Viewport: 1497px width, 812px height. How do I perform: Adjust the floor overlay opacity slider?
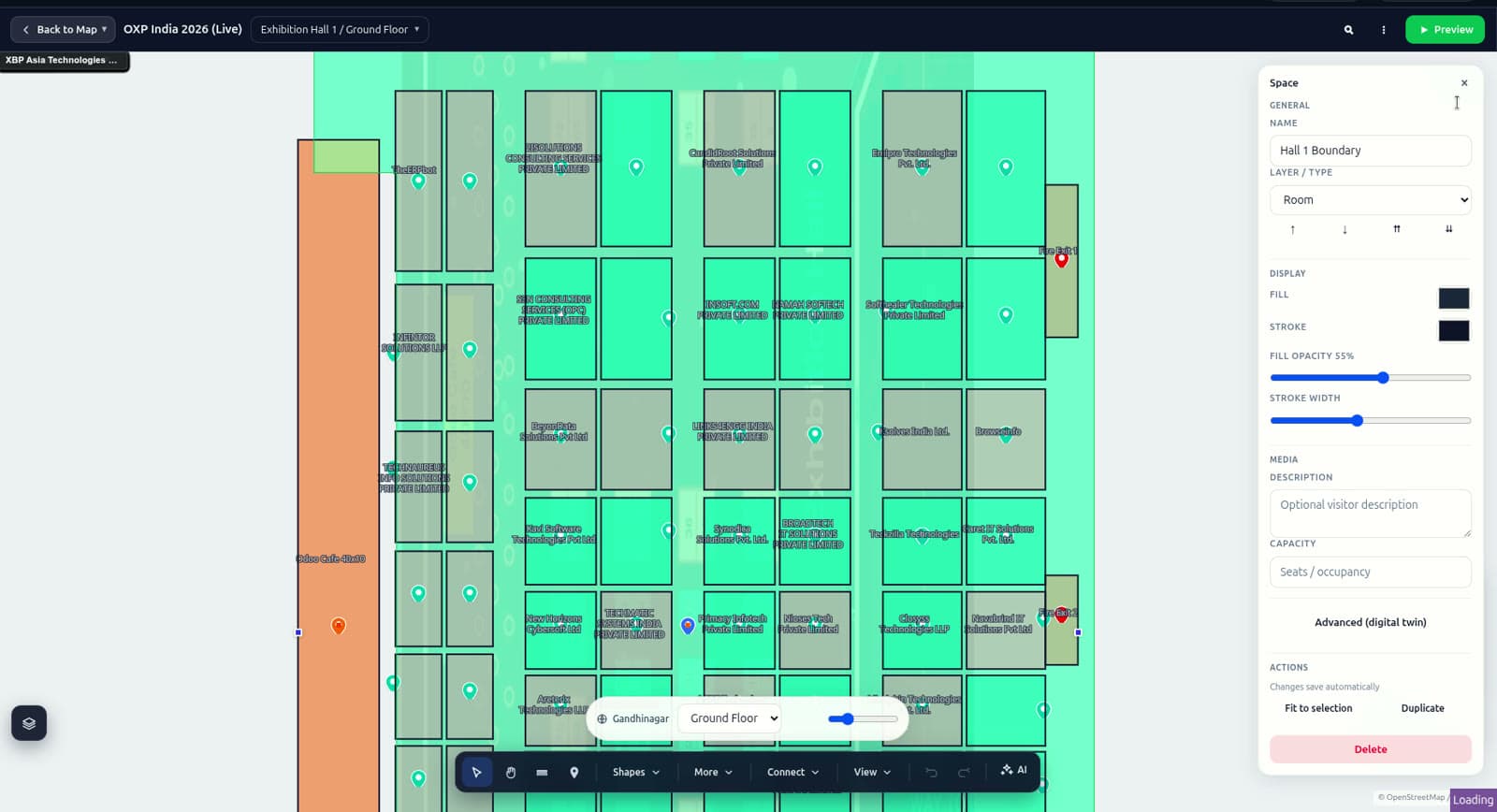tap(863, 718)
